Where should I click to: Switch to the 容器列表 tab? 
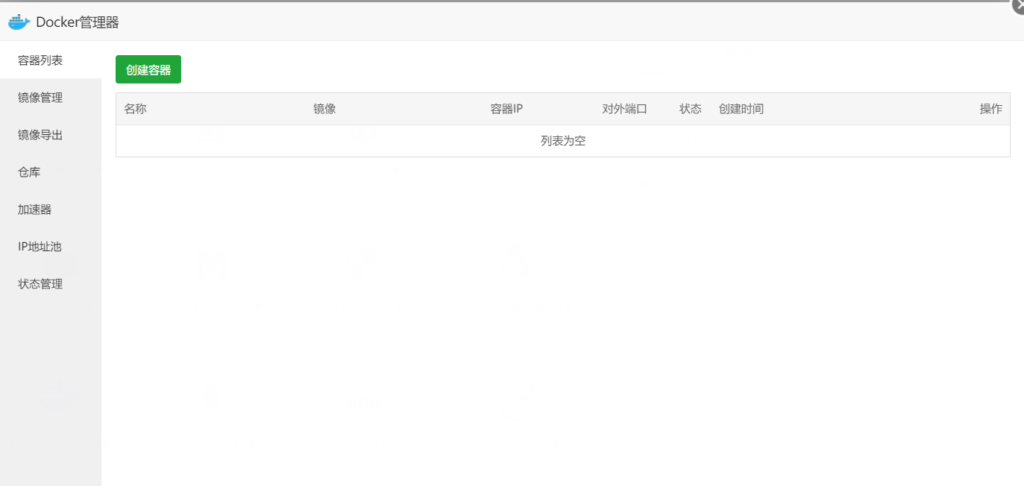(41, 61)
